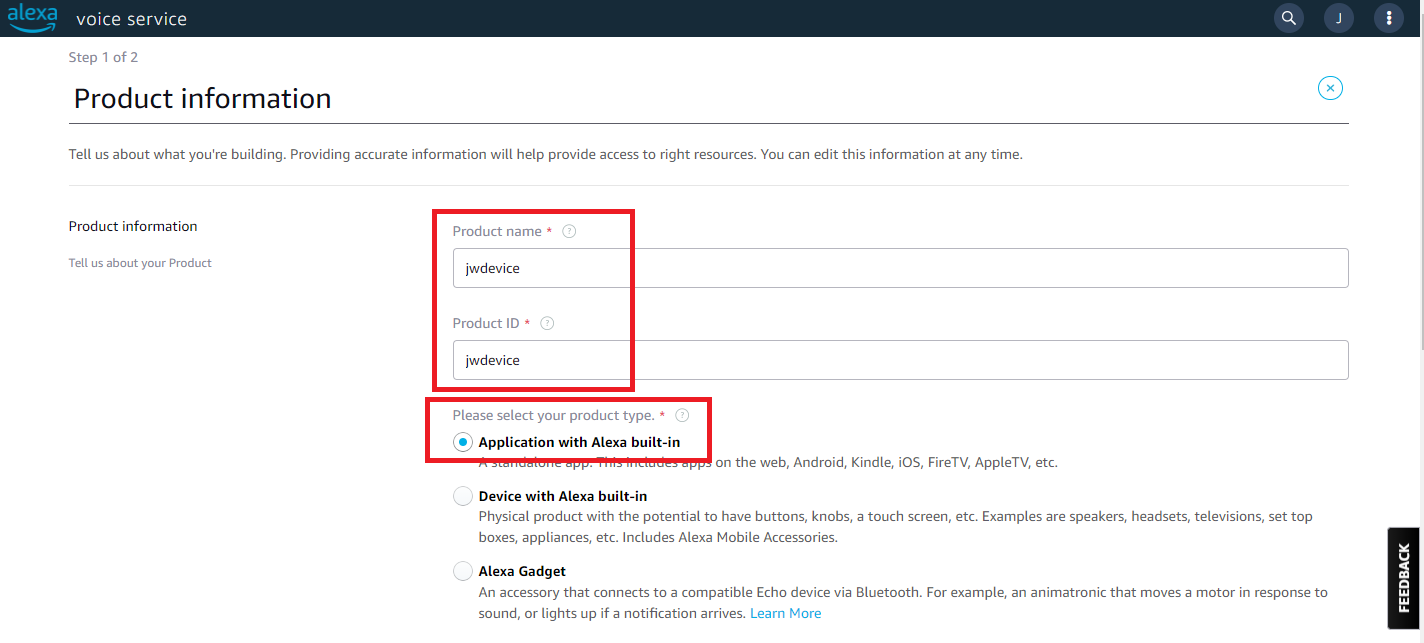Click the Device with Alexa built-in description
1424x643 pixels.
[896, 527]
